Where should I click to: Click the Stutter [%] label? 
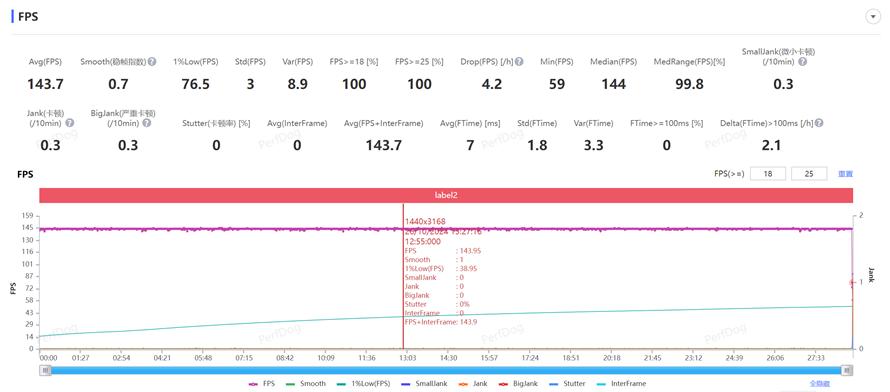[217, 123]
